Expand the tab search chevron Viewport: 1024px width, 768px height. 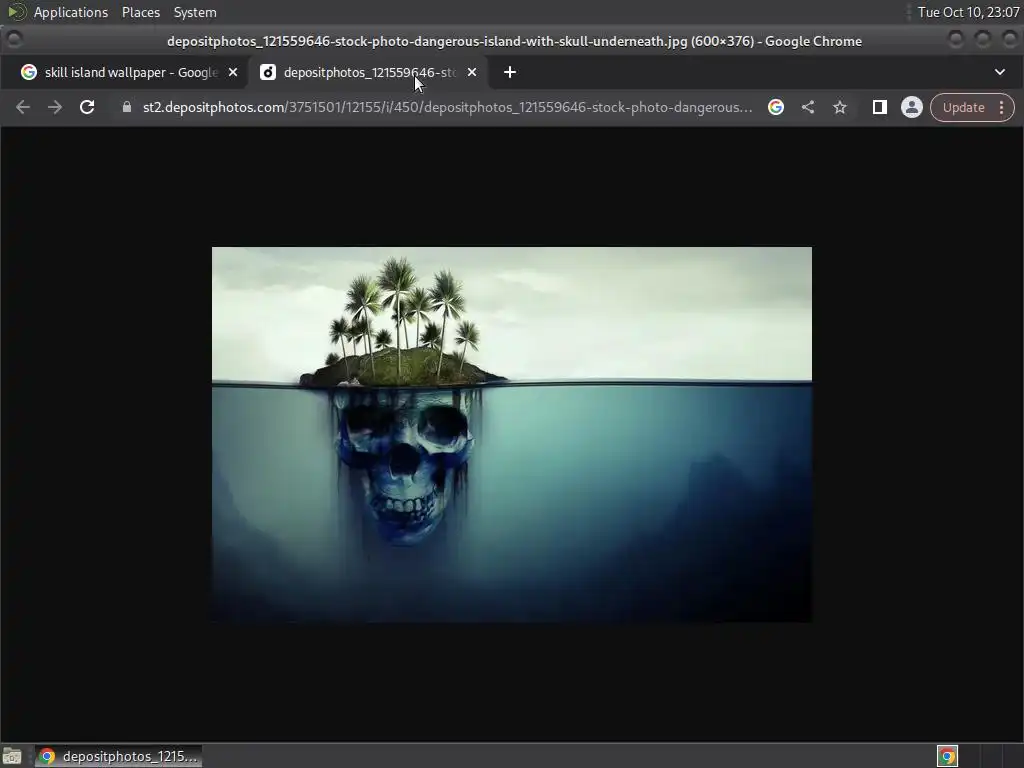coord(1000,72)
